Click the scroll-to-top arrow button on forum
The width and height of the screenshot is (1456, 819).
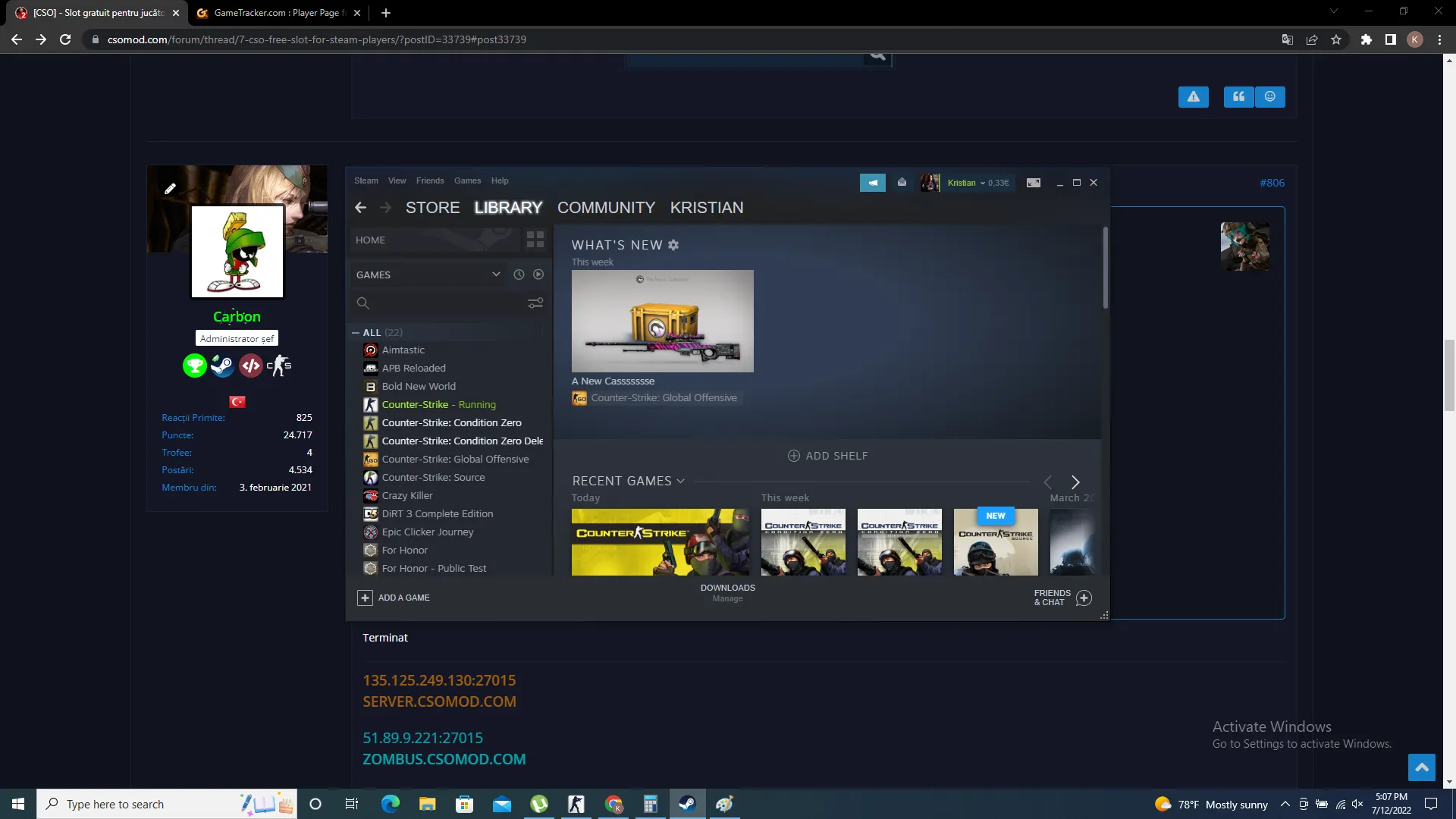pos(1422,767)
